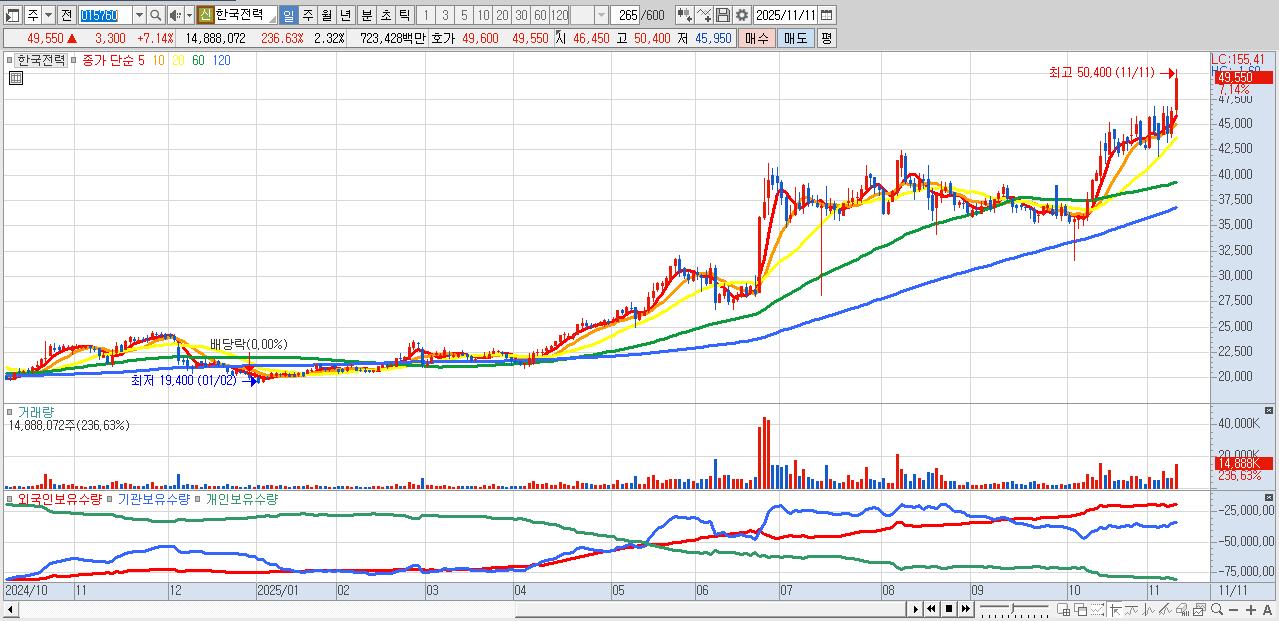The image size is (1279, 621).
Task: Open chart preferences gear icon
Action: (x=742, y=15)
